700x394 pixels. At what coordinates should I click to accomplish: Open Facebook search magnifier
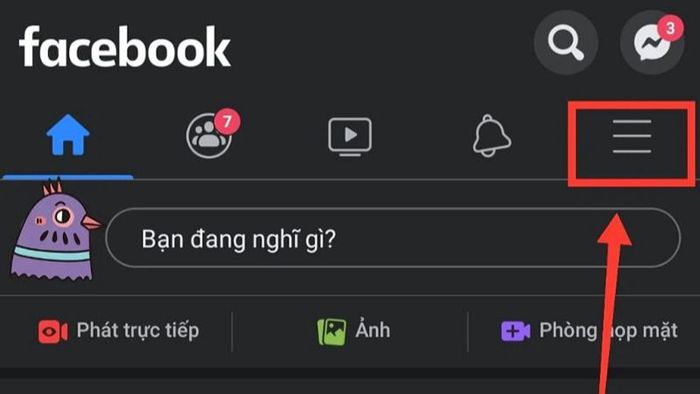point(566,42)
